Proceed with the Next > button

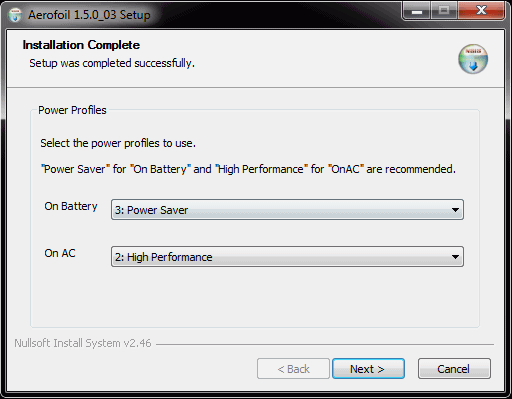(368, 369)
